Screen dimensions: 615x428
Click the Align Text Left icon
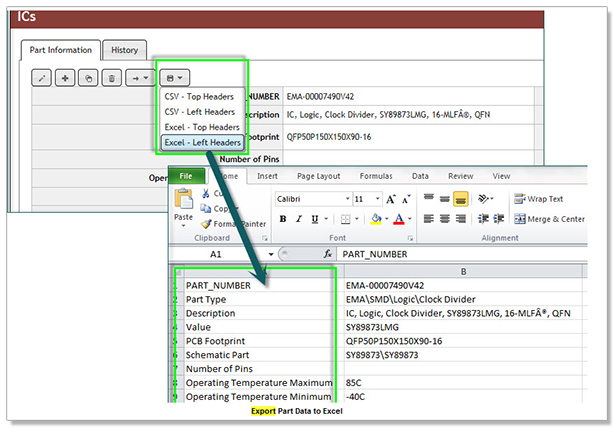pyautogui.click(x=429, y=219)
